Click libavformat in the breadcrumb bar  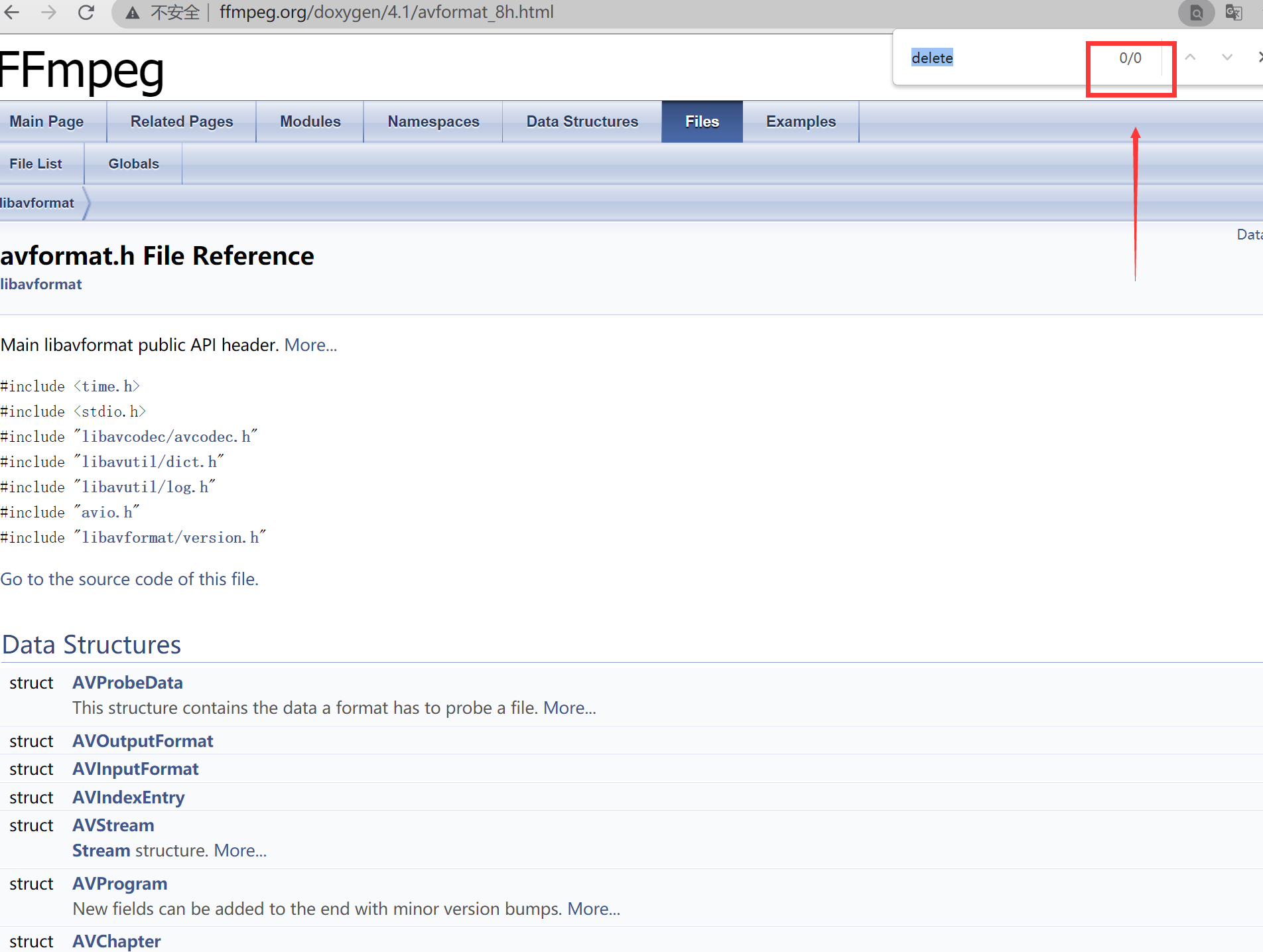tap(37, 203)
